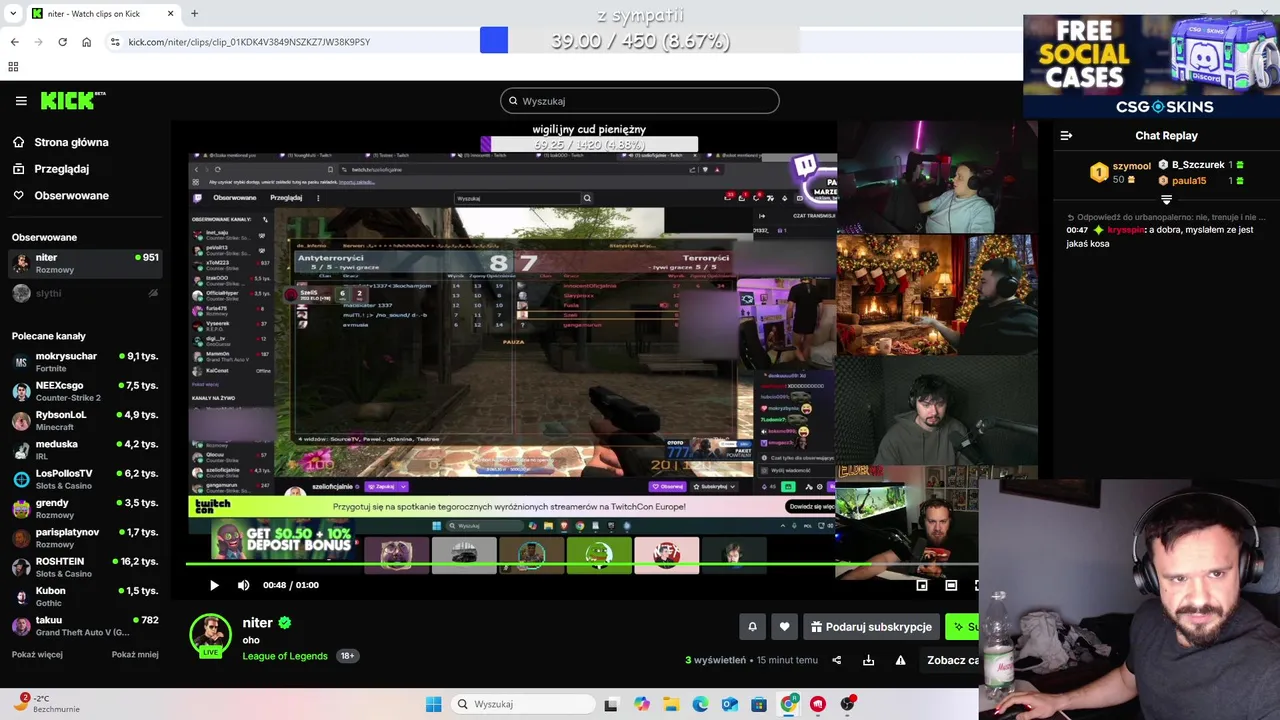Click szymool in the leaderboard
1280x720 pixels.
tap(1132, 166)
